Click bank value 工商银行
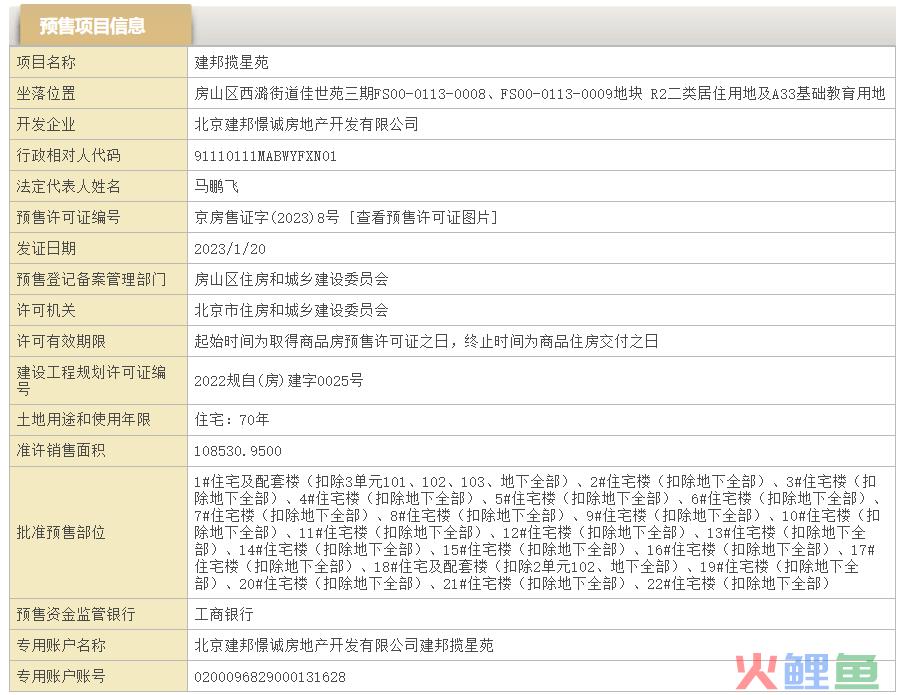Image resolution: width=903 pixels, height=695 pixels. 224,615
